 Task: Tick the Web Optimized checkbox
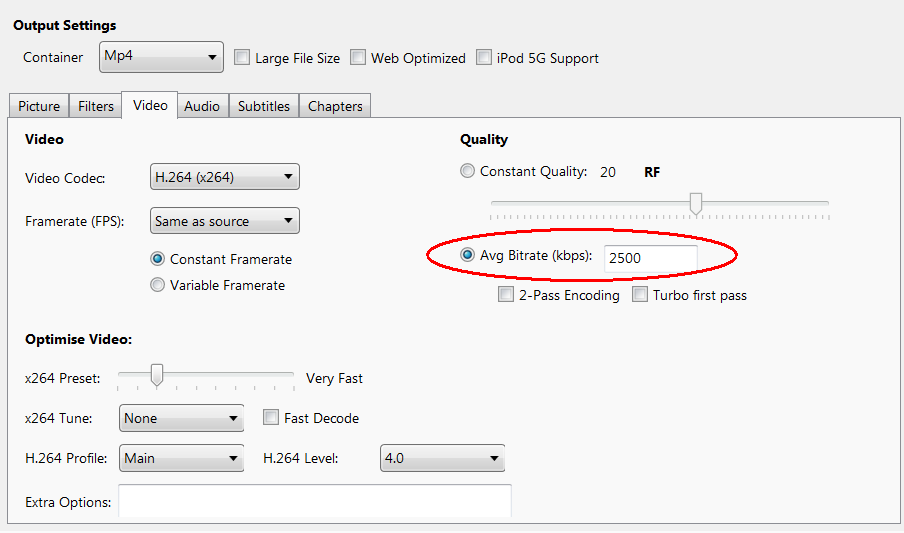[x=358, y=58]
